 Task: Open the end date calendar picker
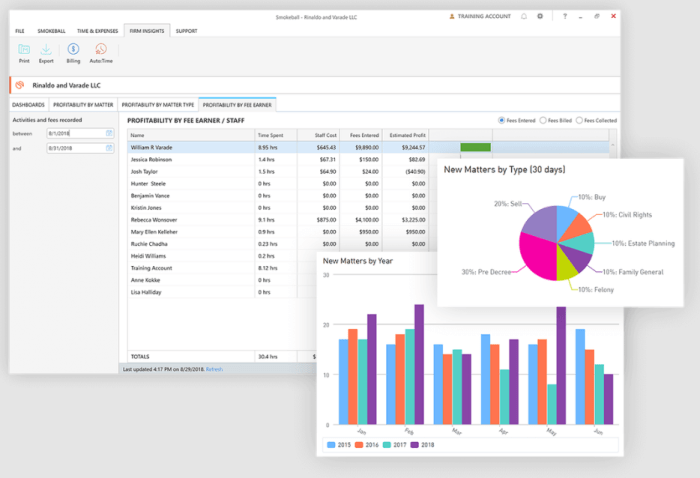coord(109,148)
